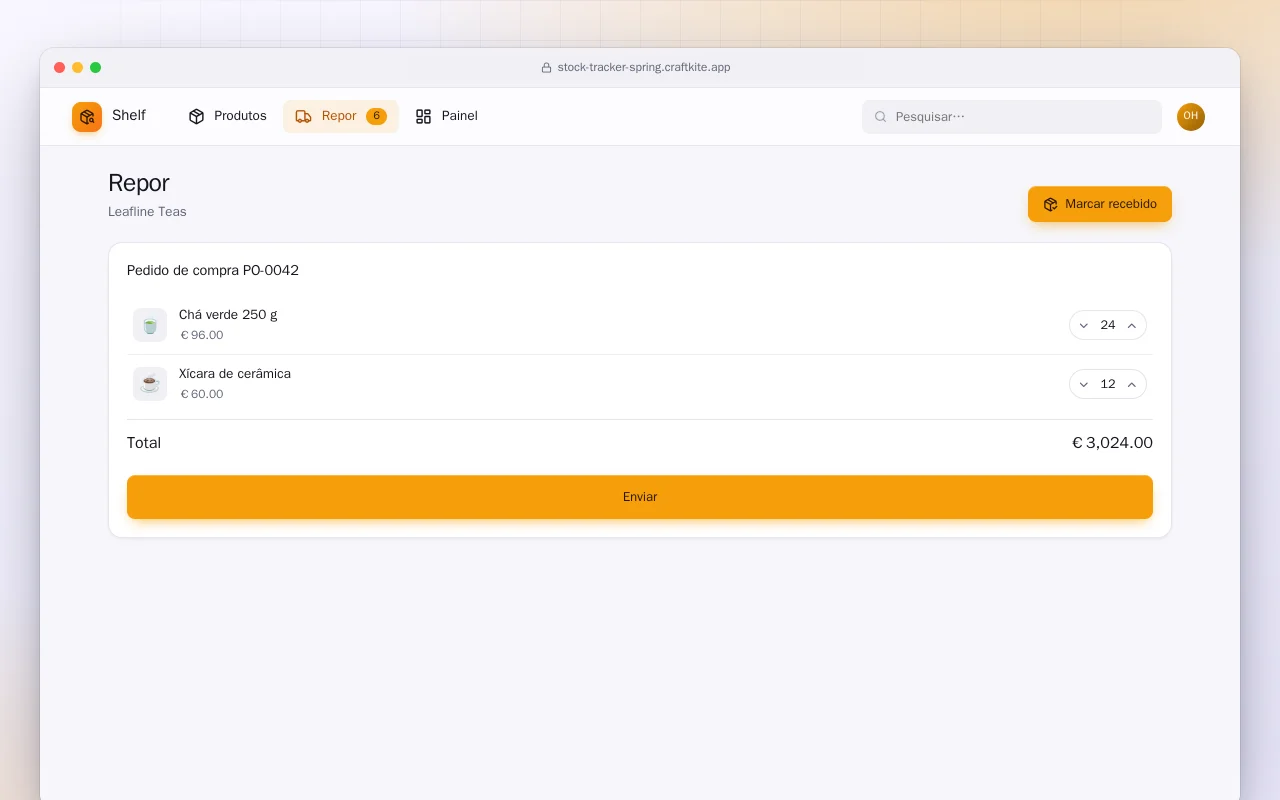
Task: Click the Shelf logo icon
Action: point(87,117)
